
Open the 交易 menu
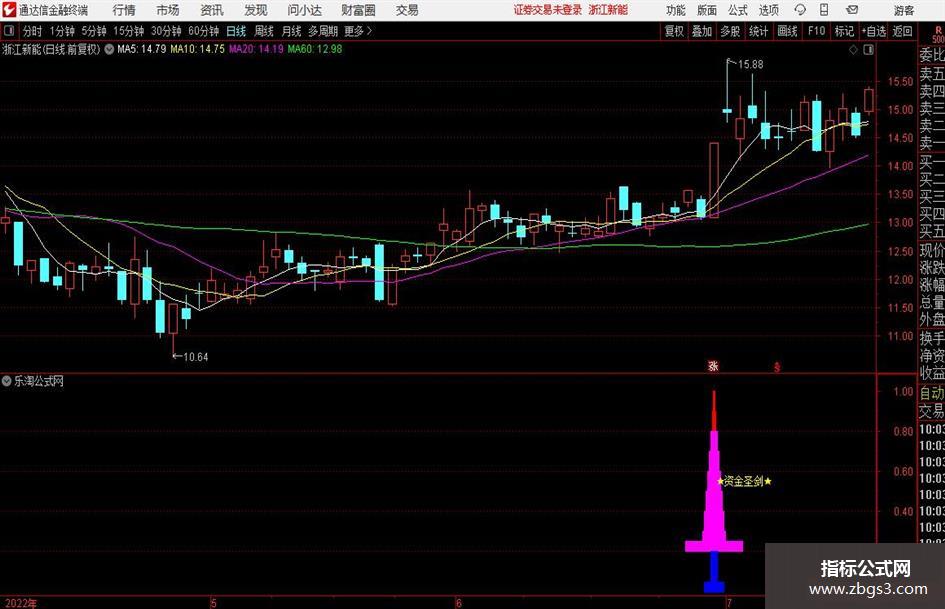click(407, 10)
